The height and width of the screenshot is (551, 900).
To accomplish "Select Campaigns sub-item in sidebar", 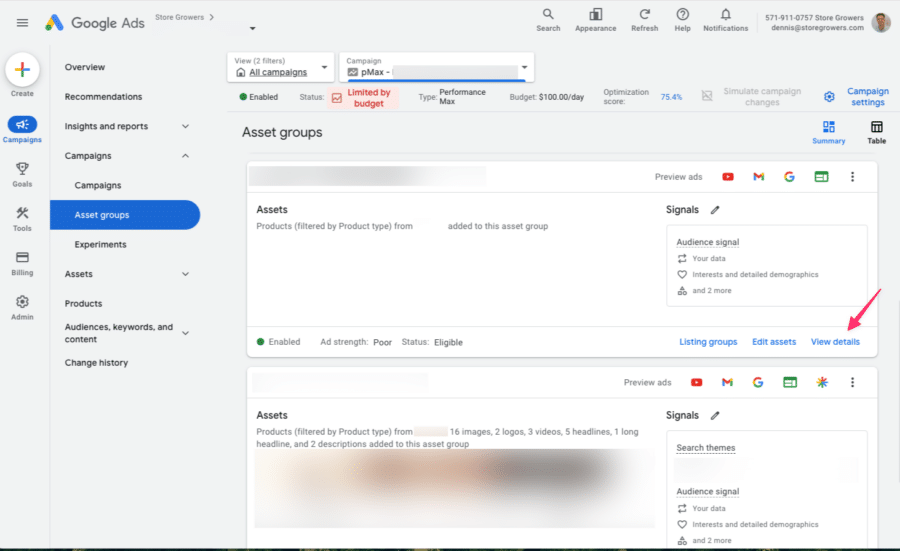I will [98, 185].
